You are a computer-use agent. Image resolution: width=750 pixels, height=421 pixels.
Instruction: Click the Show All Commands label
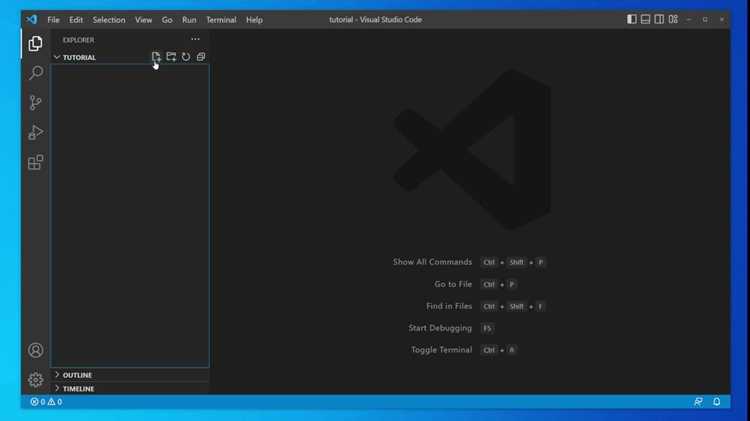[432, 262]
